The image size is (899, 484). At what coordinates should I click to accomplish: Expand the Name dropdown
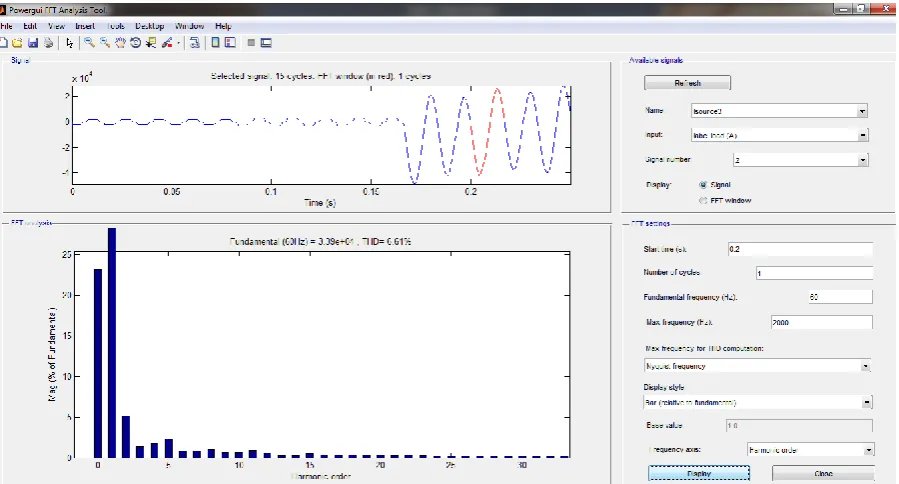click(x=862, y=111)
